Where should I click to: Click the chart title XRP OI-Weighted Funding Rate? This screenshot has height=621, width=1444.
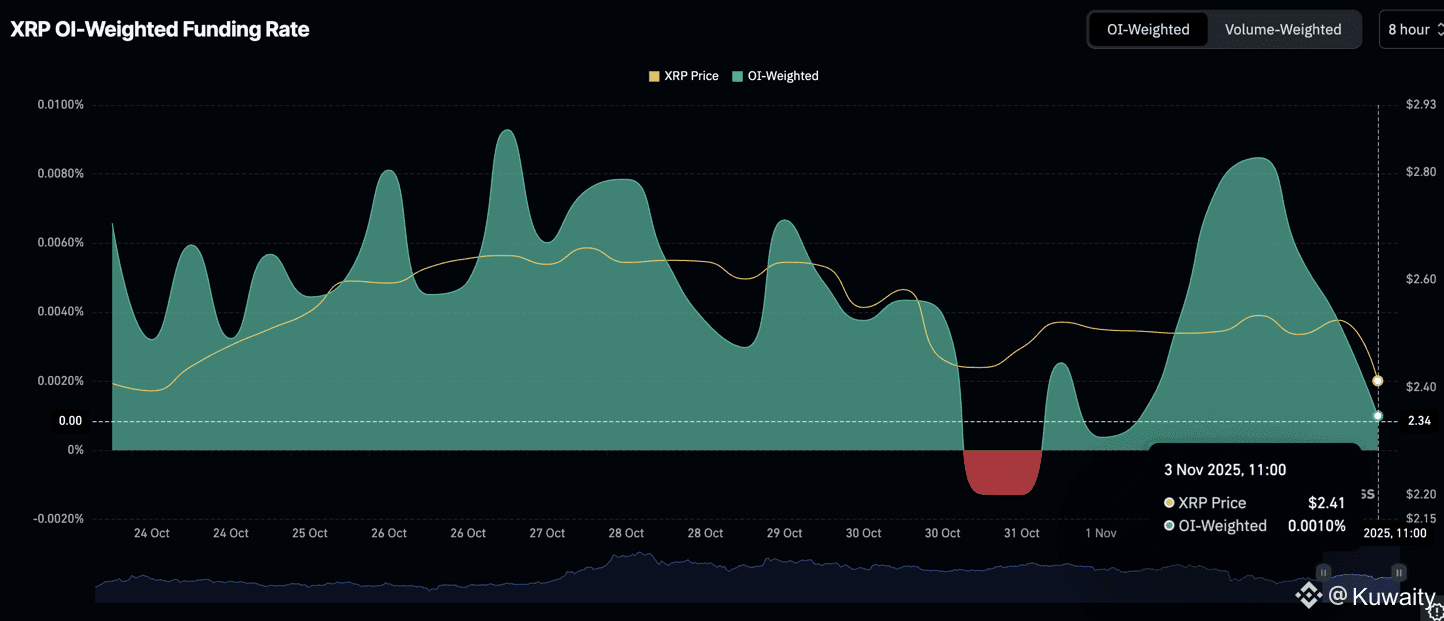(160, 30)
